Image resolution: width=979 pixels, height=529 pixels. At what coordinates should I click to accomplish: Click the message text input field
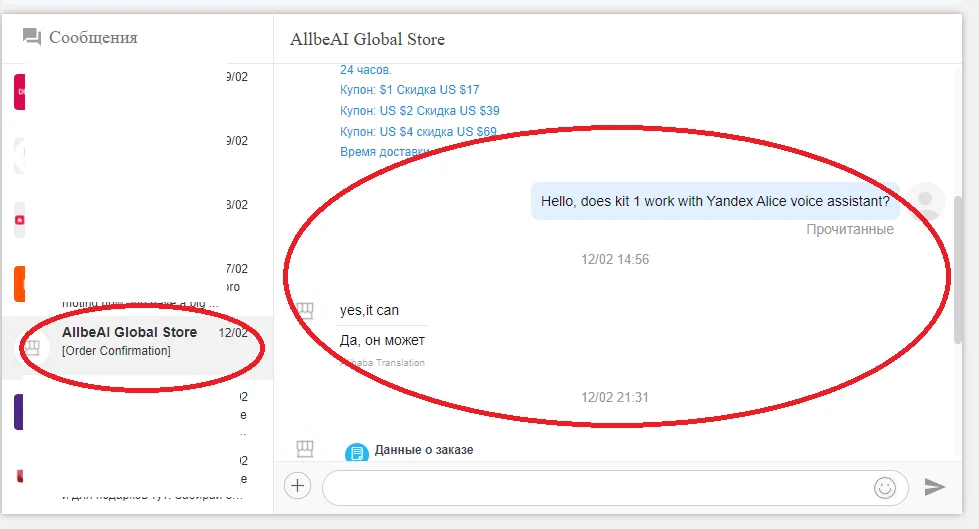coord(614,487)
